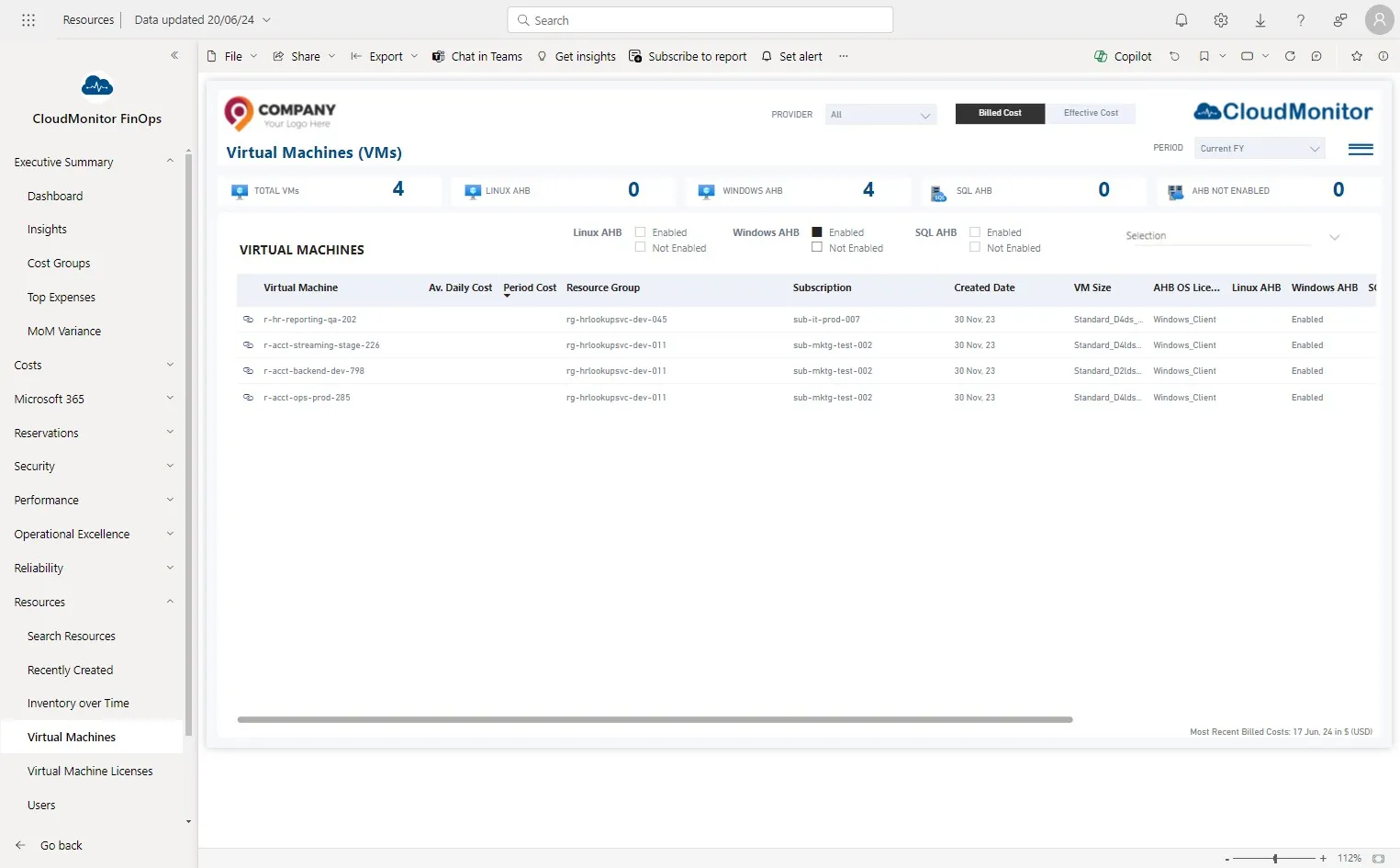1400x868 pixels.
Task: Open Copilot pane
Action: pos(1123,56)
